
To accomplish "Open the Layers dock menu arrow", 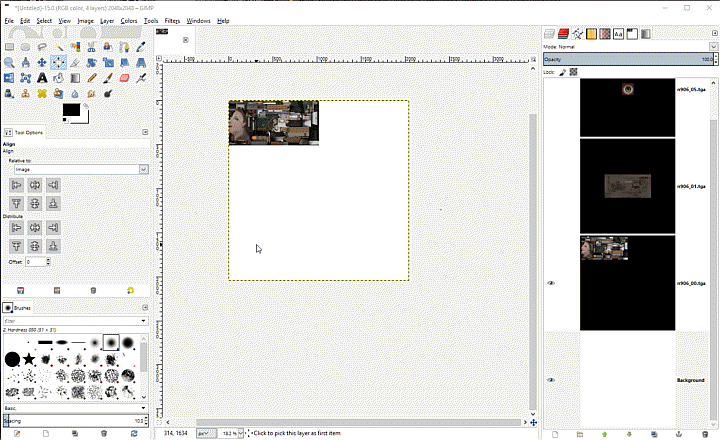I will click(x=714, y=33).
